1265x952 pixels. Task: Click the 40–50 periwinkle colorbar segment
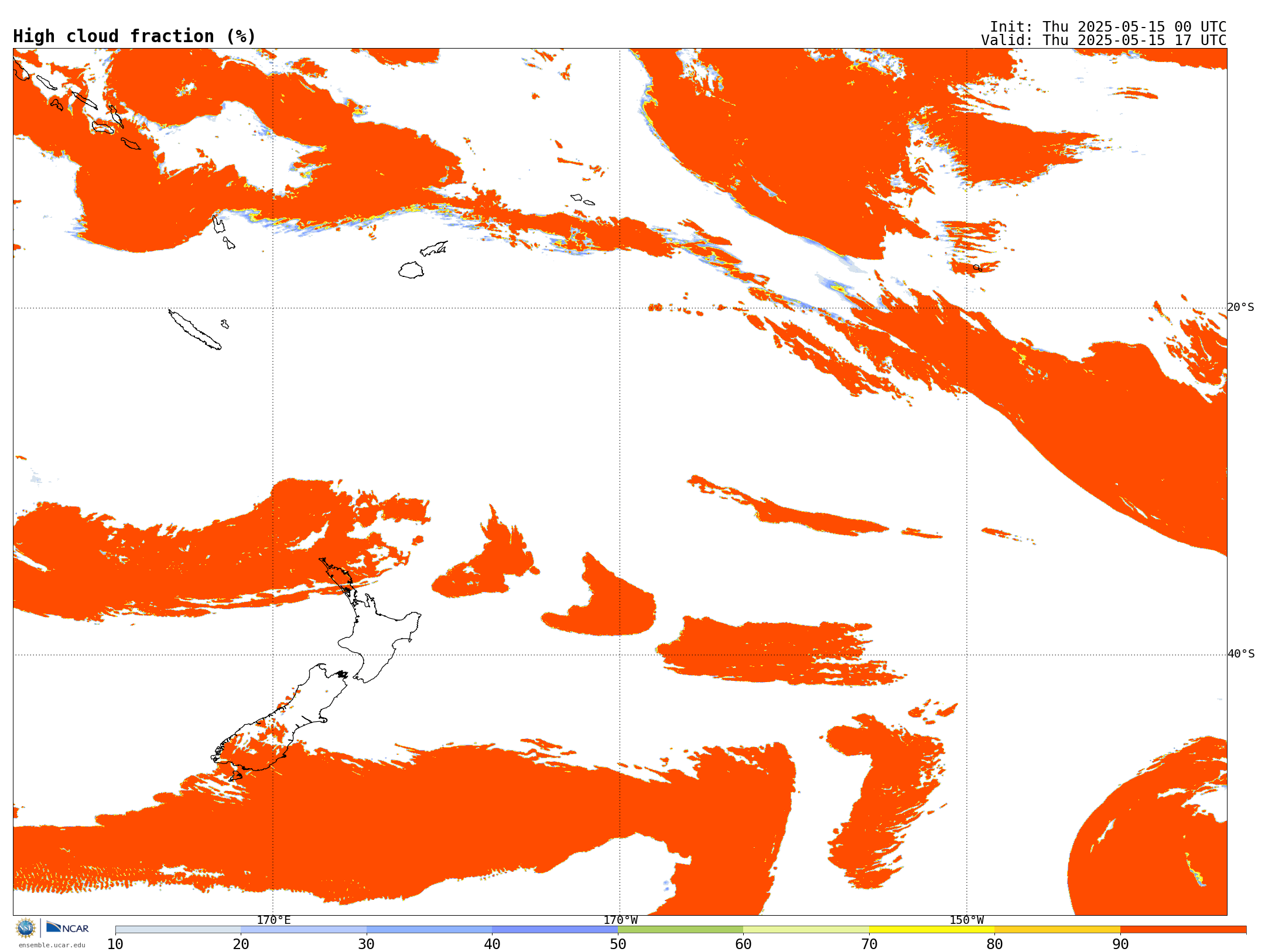(555, 930)
